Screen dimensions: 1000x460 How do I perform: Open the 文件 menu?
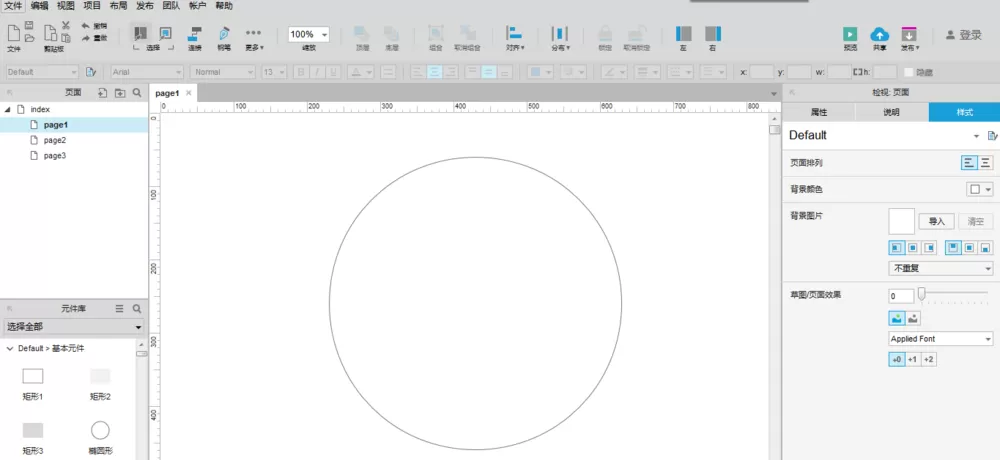click(13, 6)
